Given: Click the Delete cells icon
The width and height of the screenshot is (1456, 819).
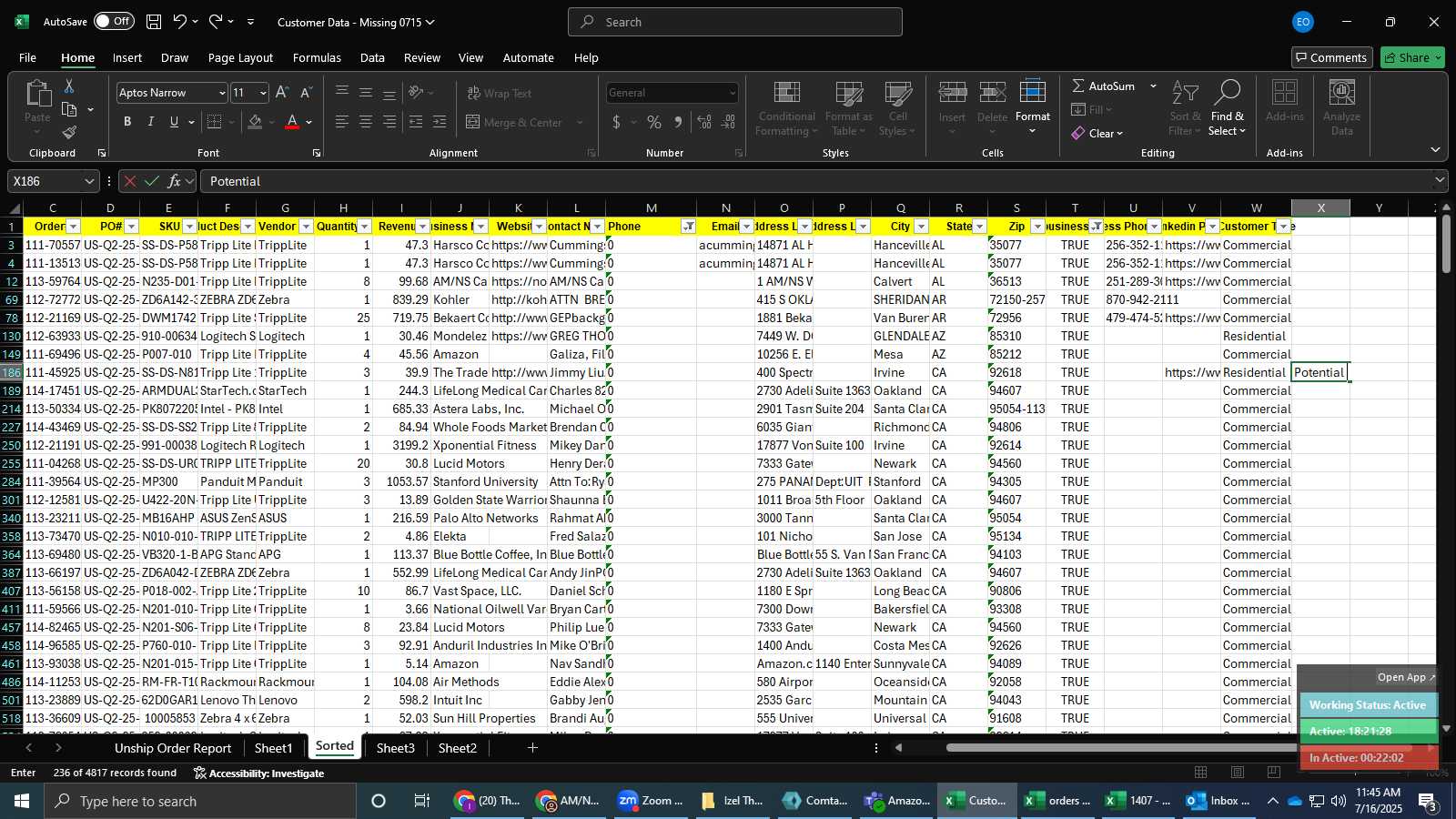Looking at the screenshot, I should (x=993, y=94).
